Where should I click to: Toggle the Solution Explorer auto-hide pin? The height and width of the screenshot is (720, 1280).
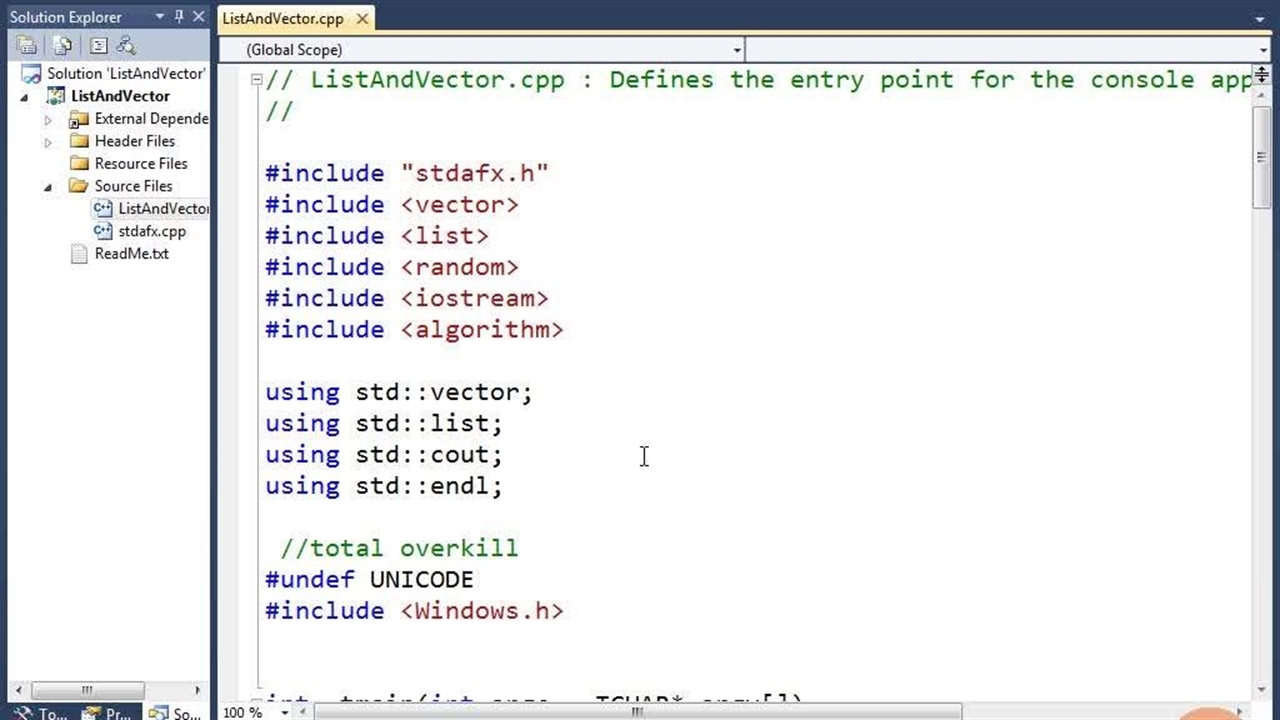(x=179, y=17)
